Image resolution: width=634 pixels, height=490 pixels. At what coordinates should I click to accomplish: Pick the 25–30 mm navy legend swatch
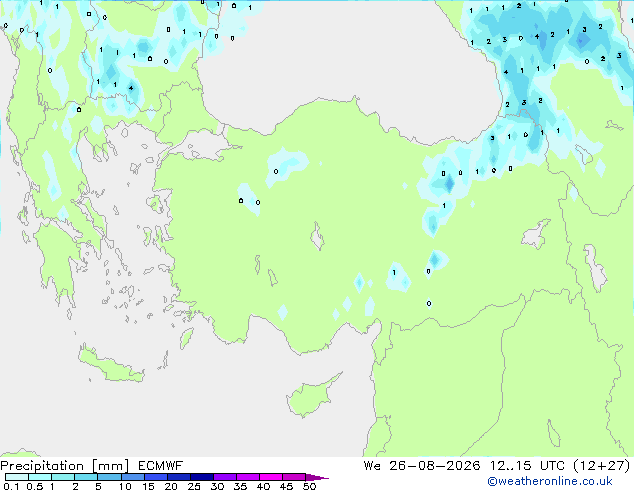click(x=201, y=477)
